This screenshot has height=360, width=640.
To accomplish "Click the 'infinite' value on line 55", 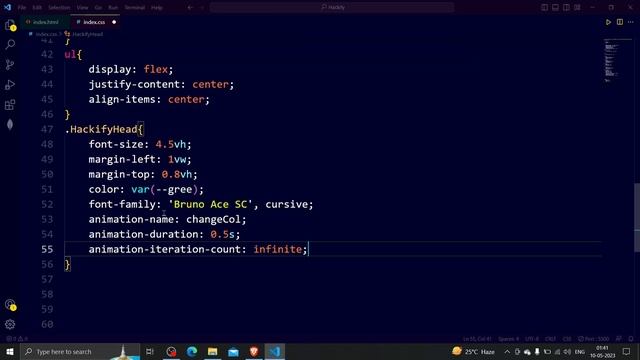I will tap(278, 249).
